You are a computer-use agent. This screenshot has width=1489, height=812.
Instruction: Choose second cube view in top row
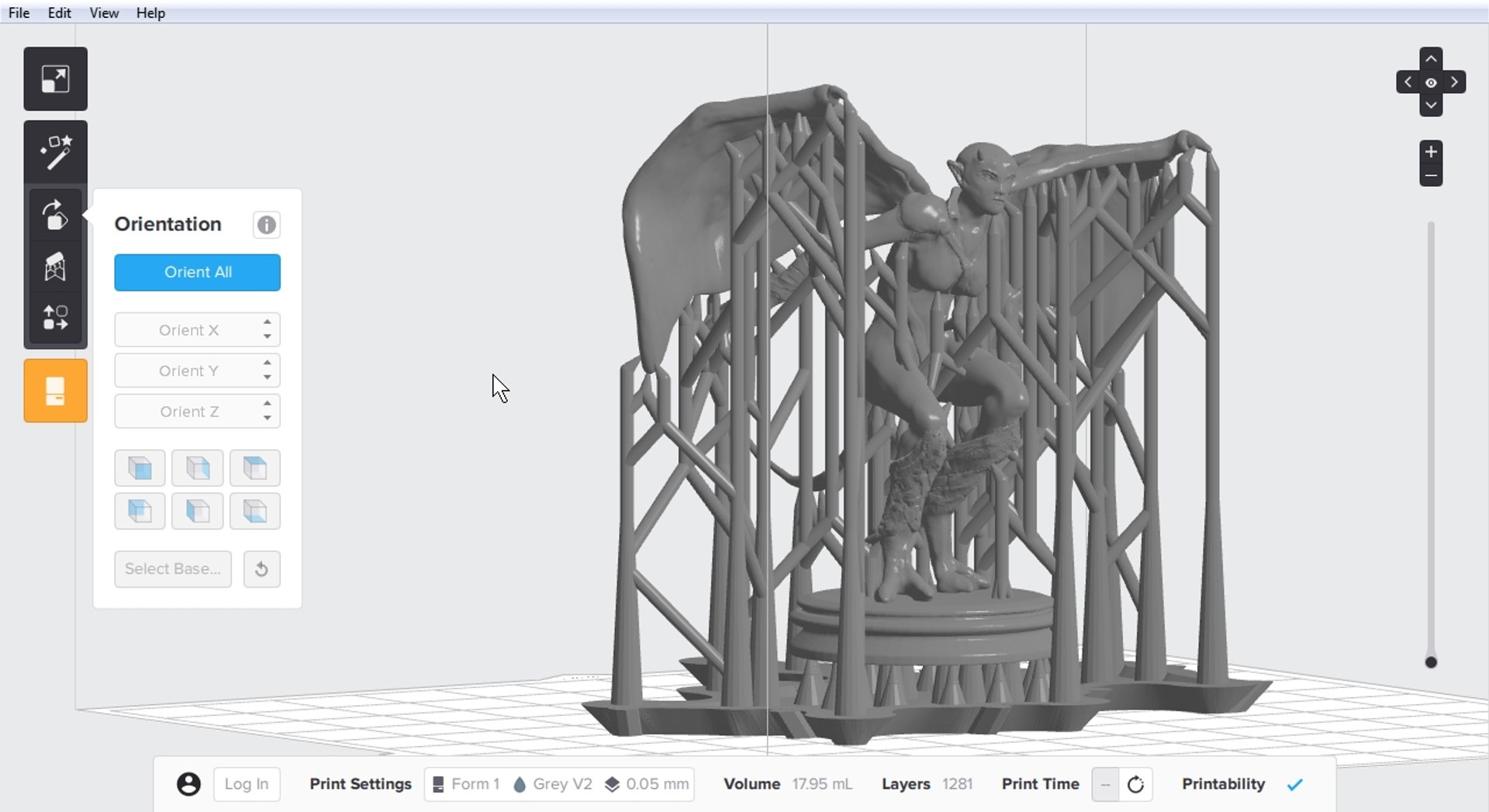(x=198, y=468)
